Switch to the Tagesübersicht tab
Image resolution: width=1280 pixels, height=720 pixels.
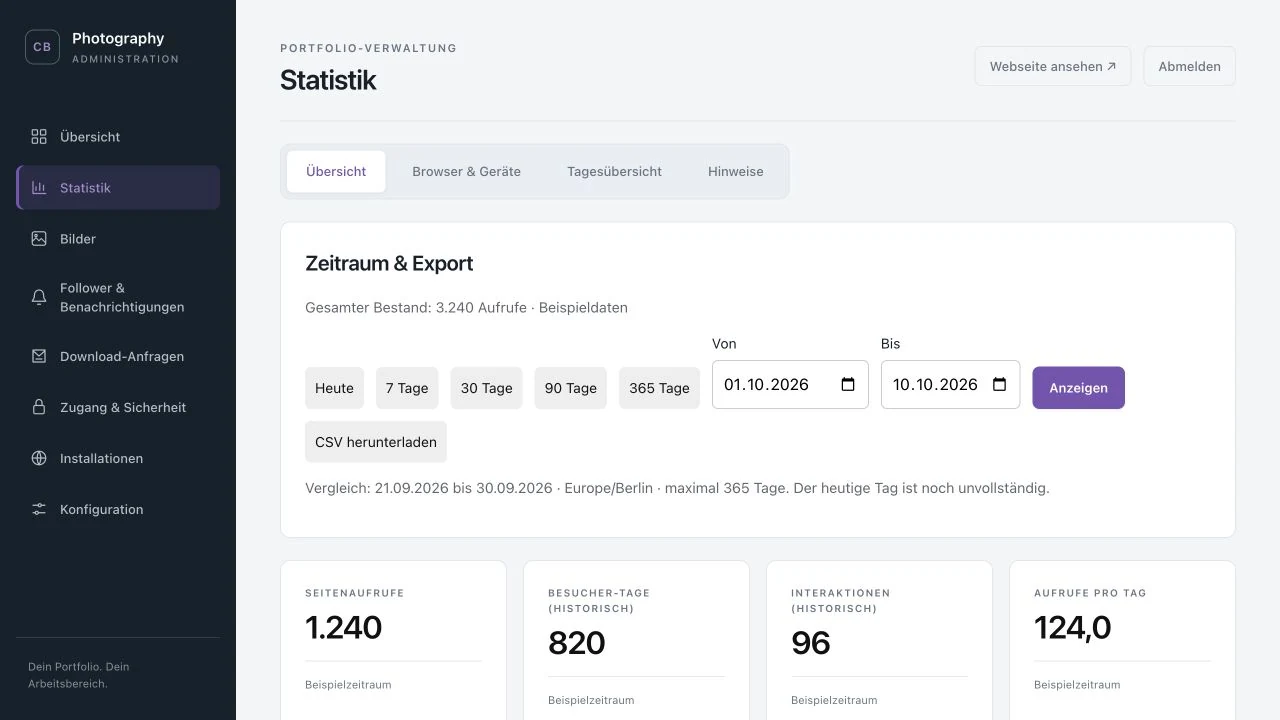(614, 172)
